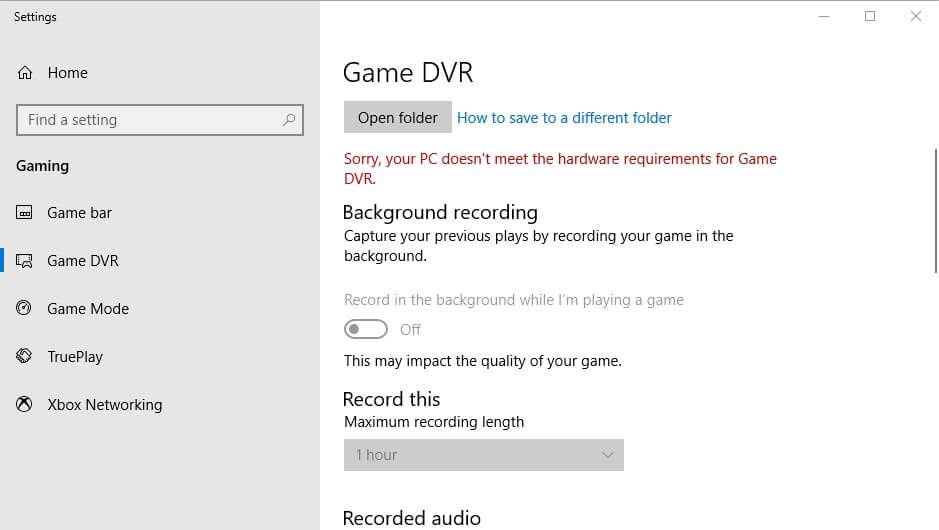Image resolution: width=939 pixels, height=530 pixels.
Task: Click the Xbox Networking logo icon
Action: pyautogui.click(x=24, y=405)
